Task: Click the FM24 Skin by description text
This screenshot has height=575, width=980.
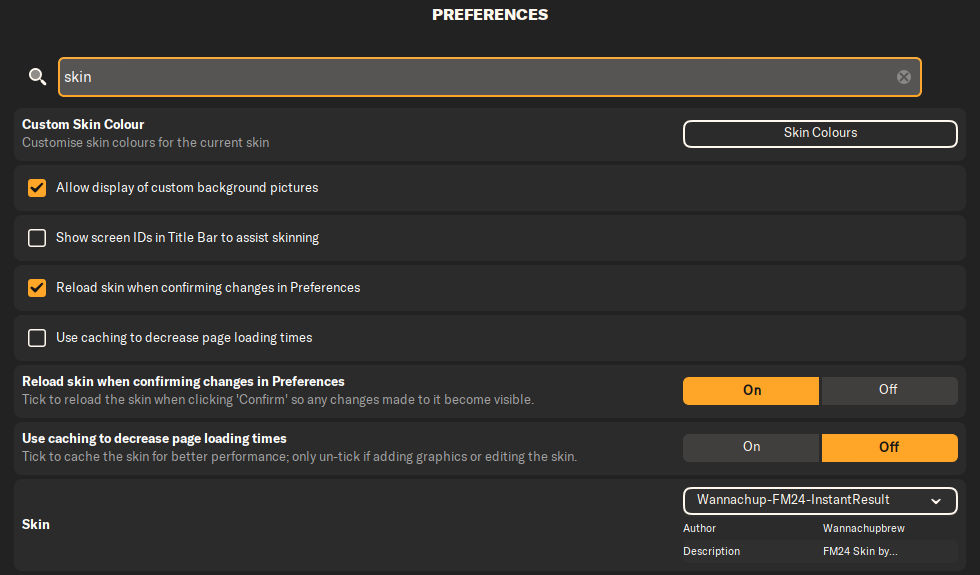Action: [860, 551]
